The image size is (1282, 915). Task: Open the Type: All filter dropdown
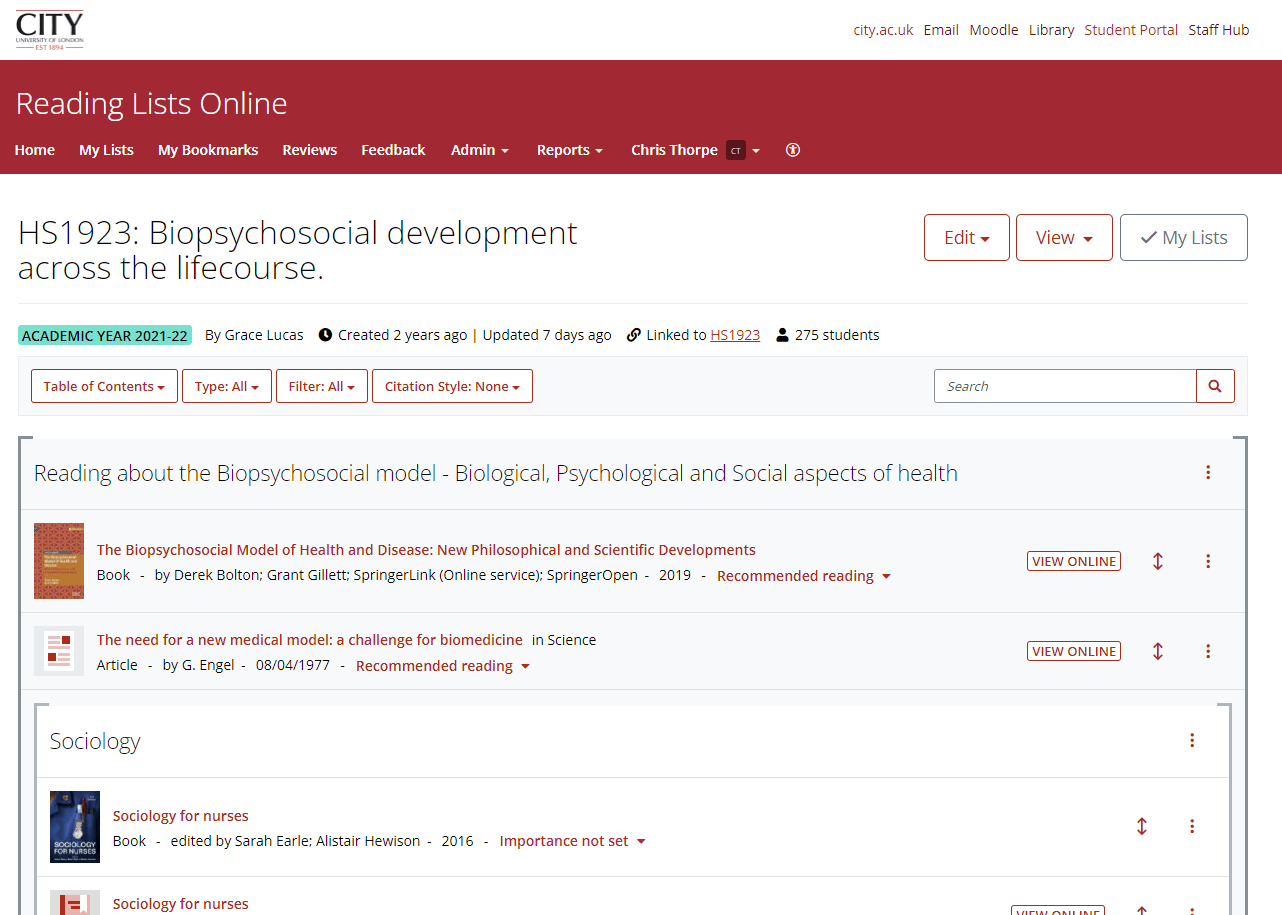point(227,385)
